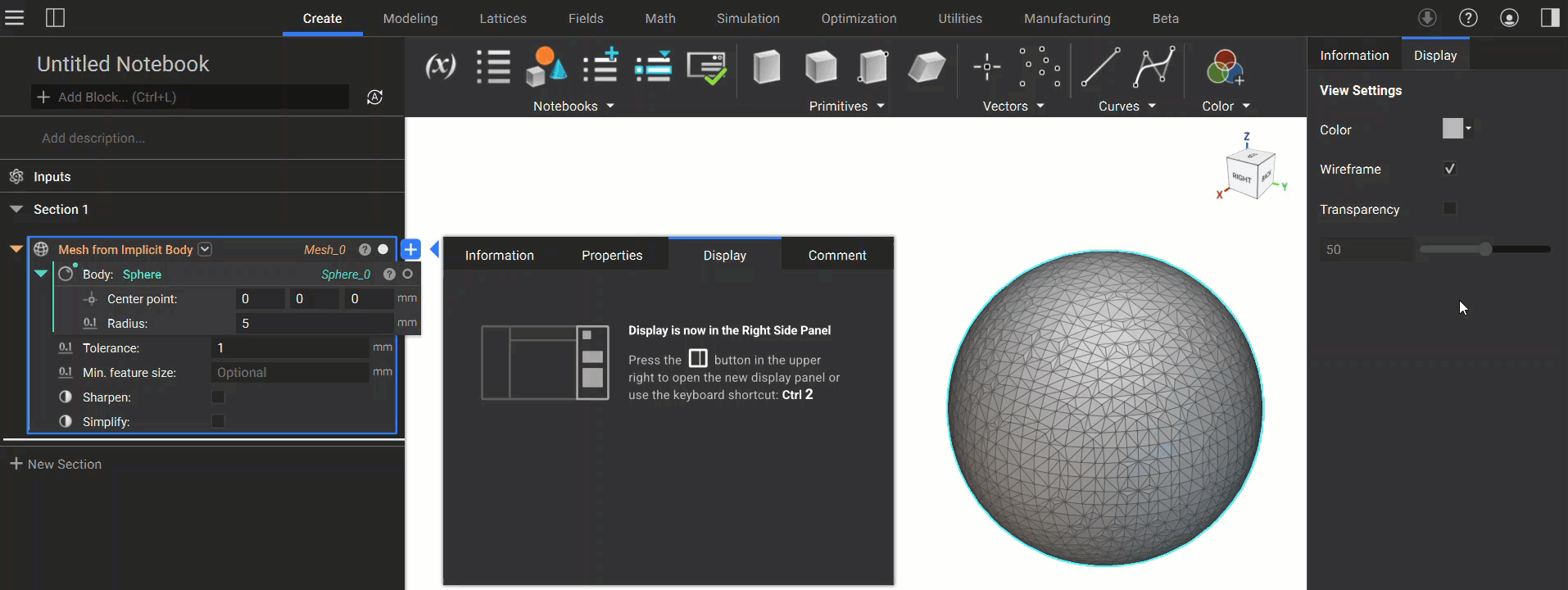Toggle the left panel layout icon
Screen dimensions: 1568x590
[55, 17]
